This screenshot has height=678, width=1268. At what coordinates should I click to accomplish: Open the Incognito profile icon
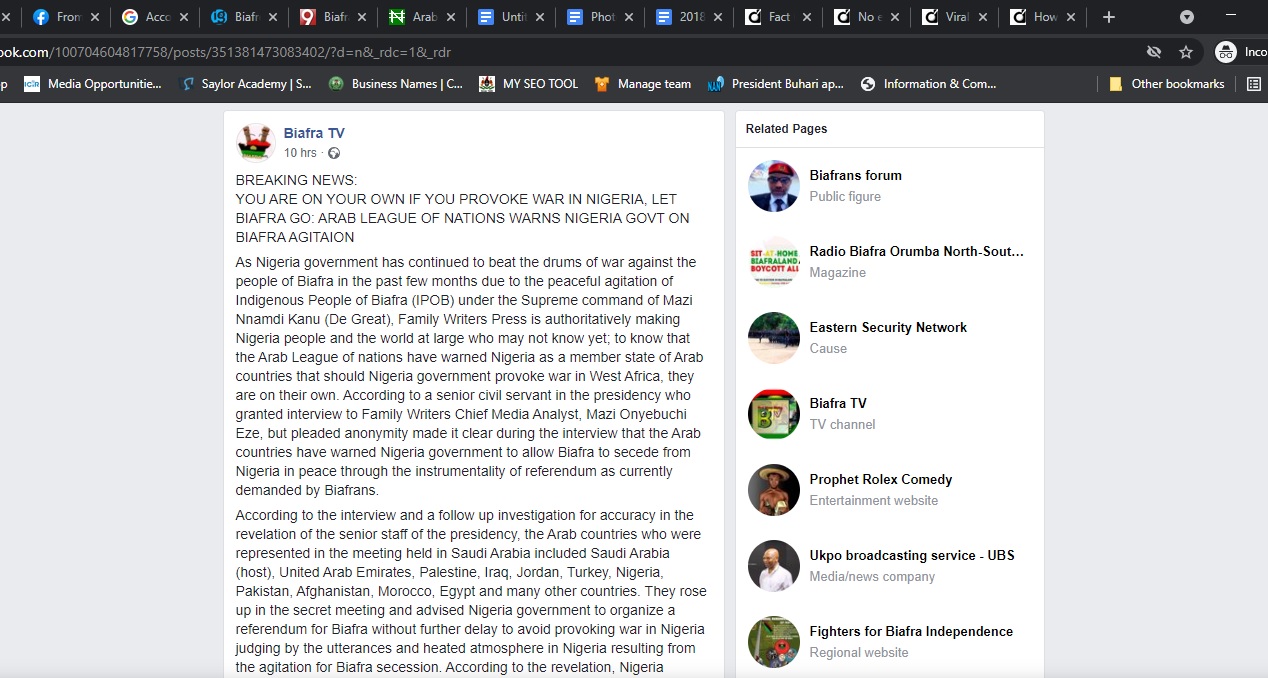pyautogui.click(x=1226, y=52)
